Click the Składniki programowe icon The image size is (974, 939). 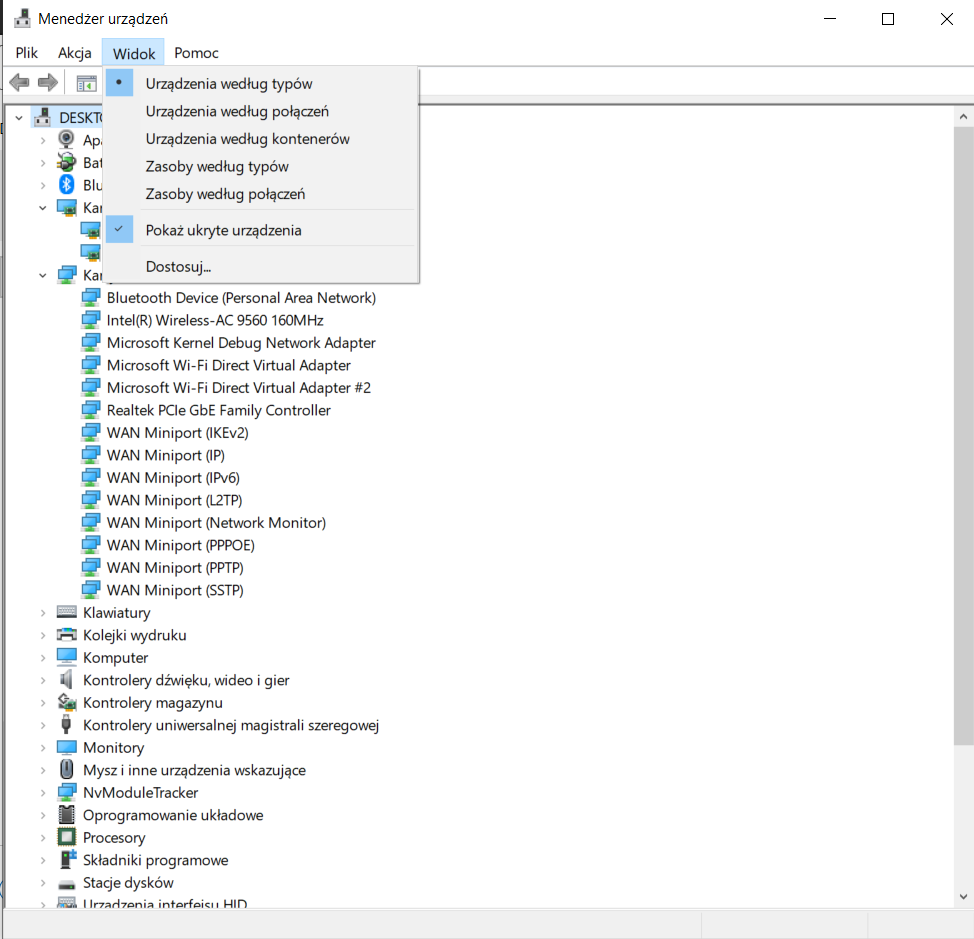click(67, 860)
